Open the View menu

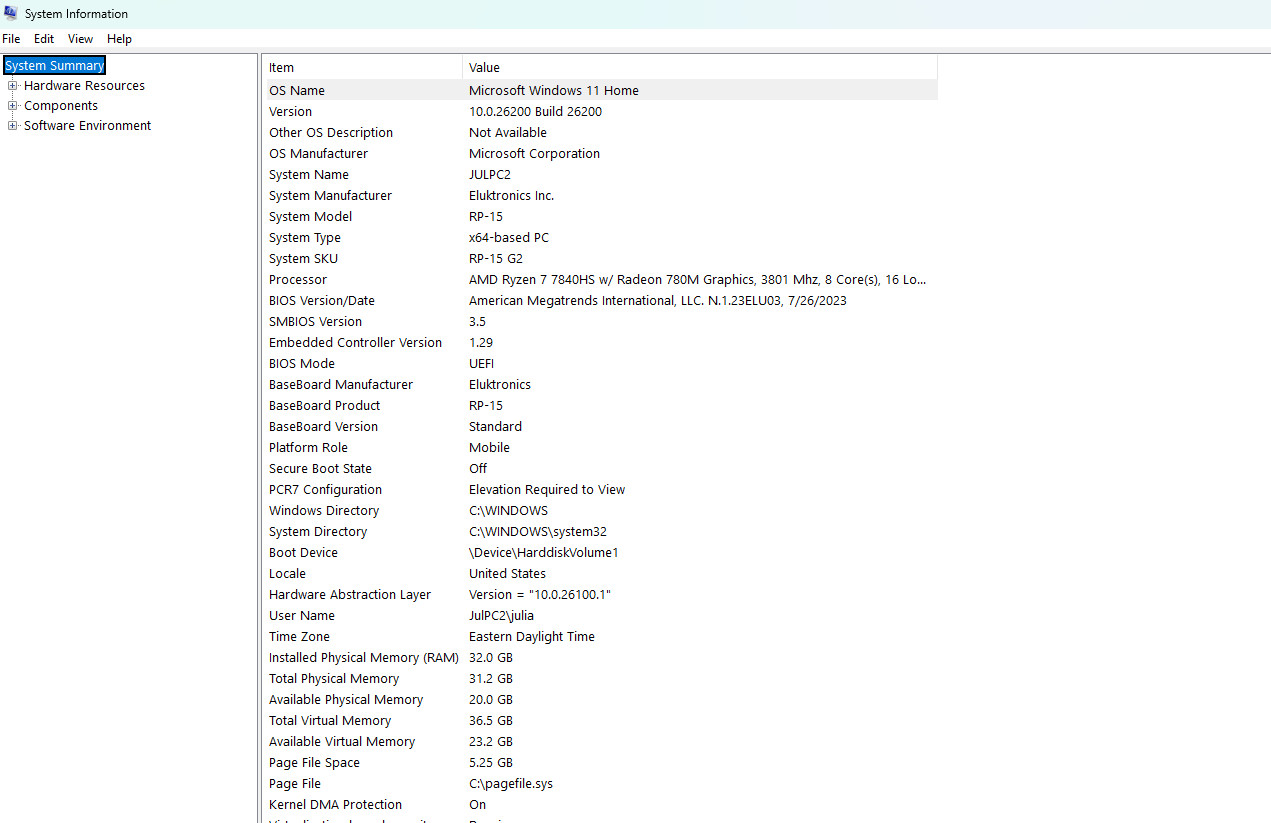pos(80,39)
